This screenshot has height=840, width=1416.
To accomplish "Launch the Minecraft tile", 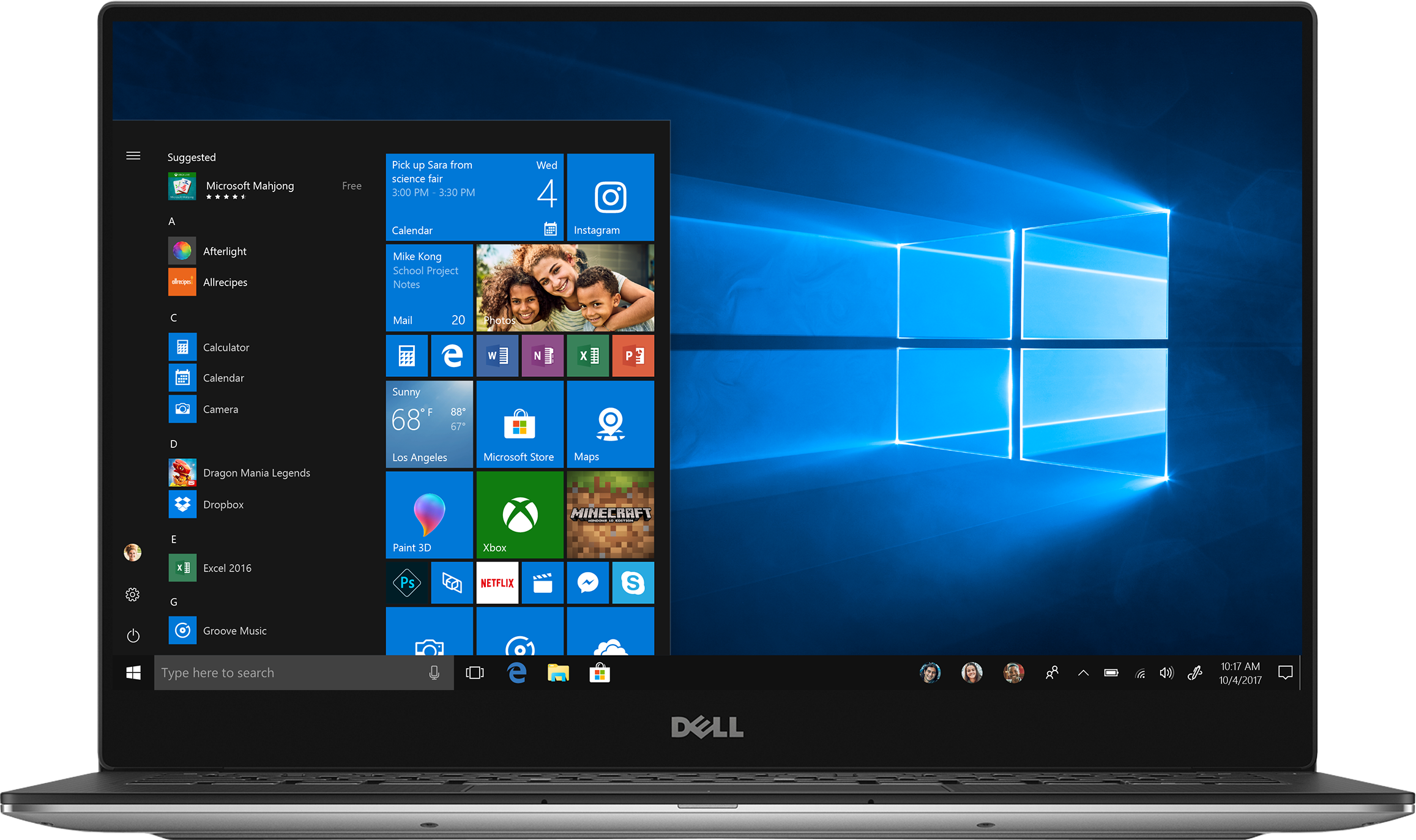I will (610, 515).
